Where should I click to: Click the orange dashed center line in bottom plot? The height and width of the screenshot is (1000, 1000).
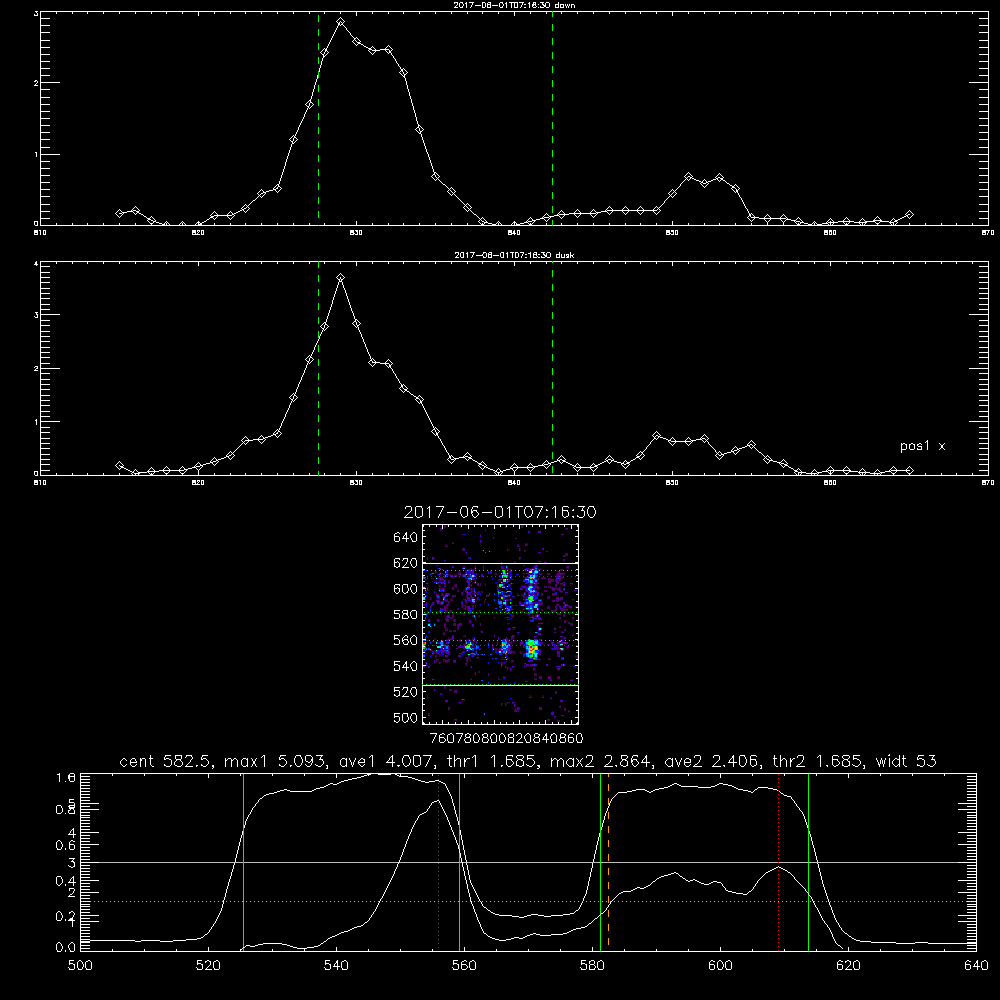(608, 861)
